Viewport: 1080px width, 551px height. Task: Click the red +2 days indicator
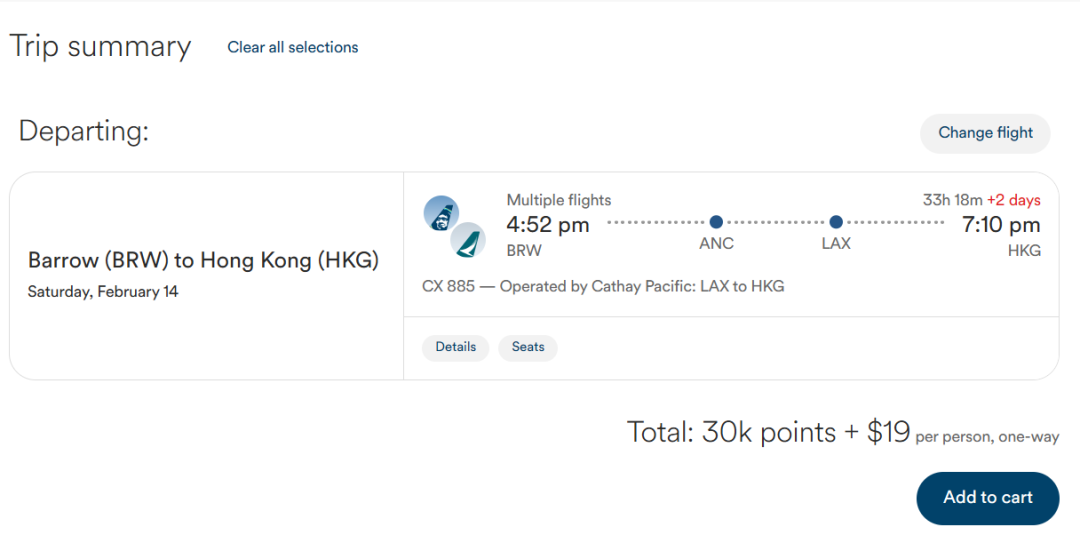[x=1014, y=200]
